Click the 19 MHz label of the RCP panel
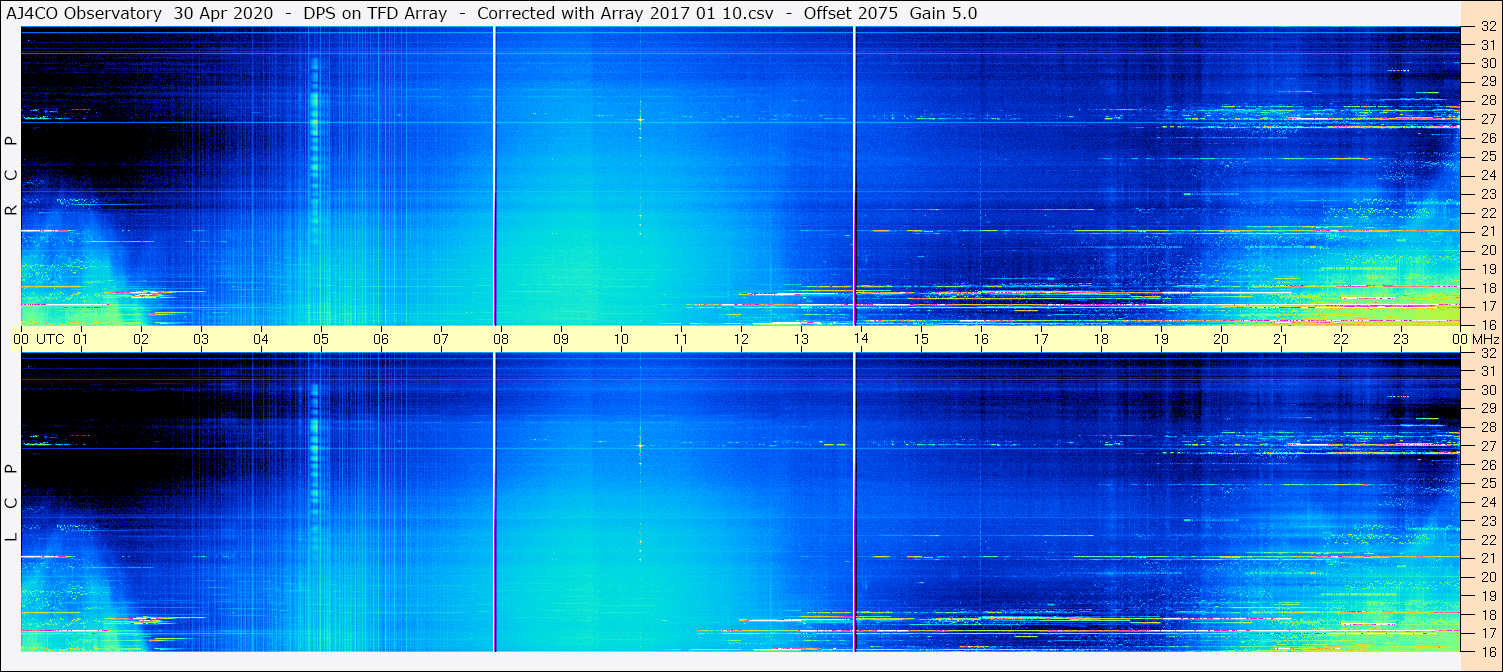This screenshot has height=672, width=1503. pyautogui.click(x=1488, y=269)
